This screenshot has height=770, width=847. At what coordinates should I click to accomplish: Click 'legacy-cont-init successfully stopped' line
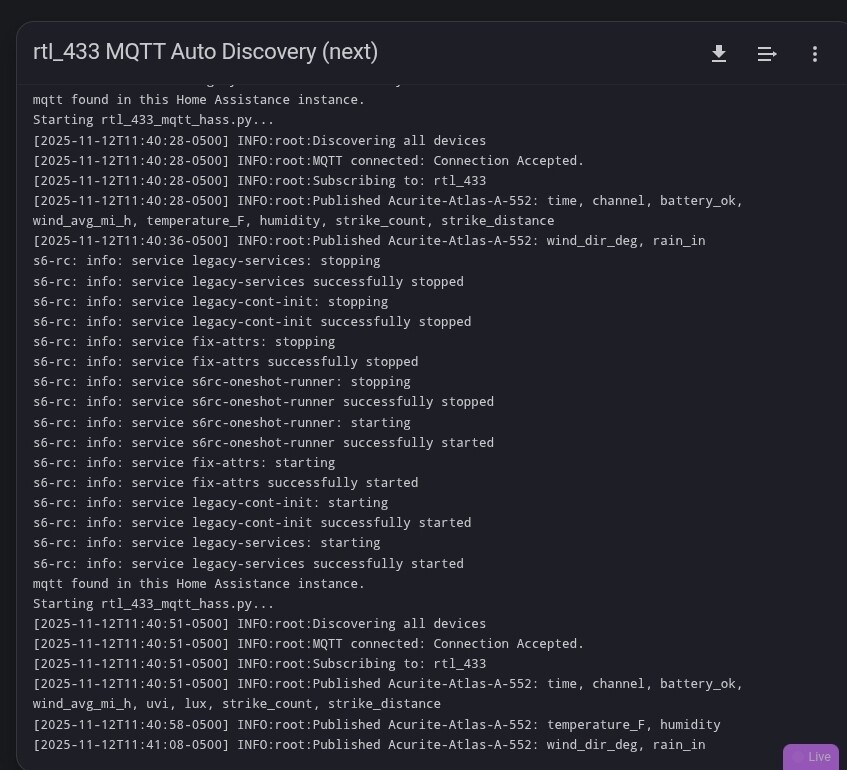pos(252,322)
